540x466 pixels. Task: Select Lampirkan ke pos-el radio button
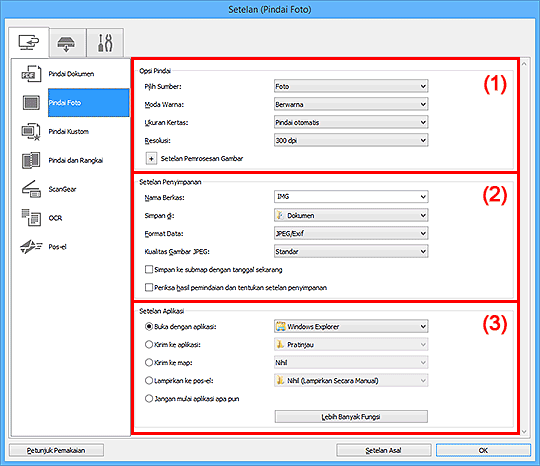tap(149, 381)
